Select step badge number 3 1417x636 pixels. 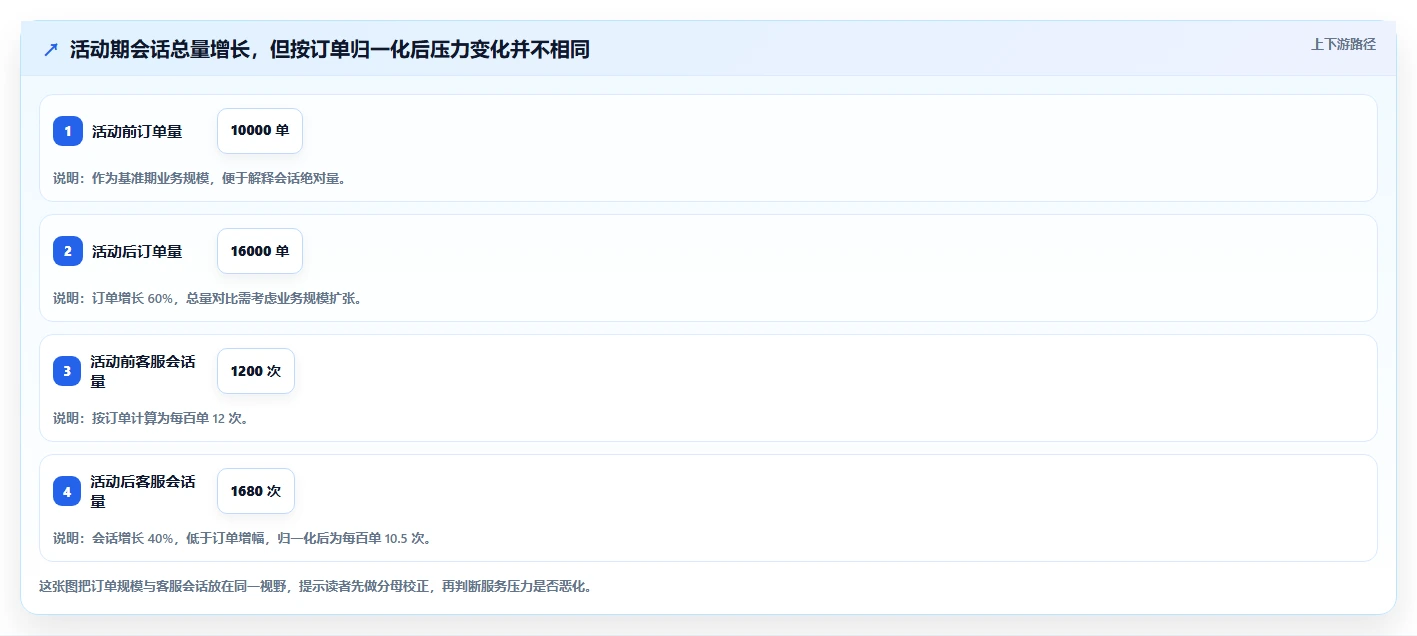coord(68,371)
